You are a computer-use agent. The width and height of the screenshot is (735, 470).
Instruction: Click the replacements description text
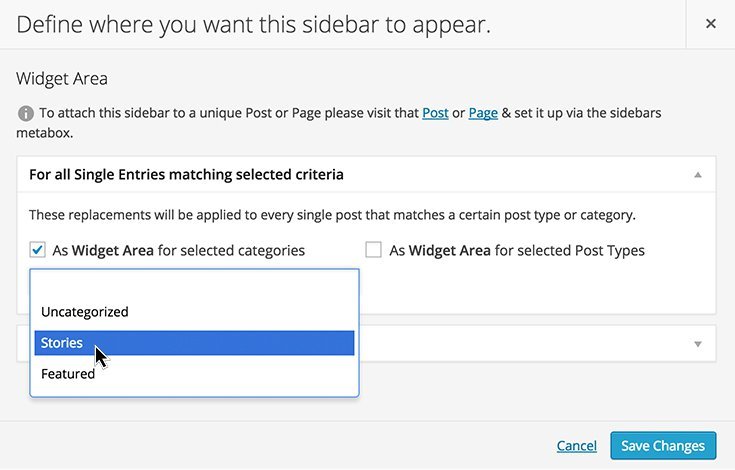tap(332, 215)
